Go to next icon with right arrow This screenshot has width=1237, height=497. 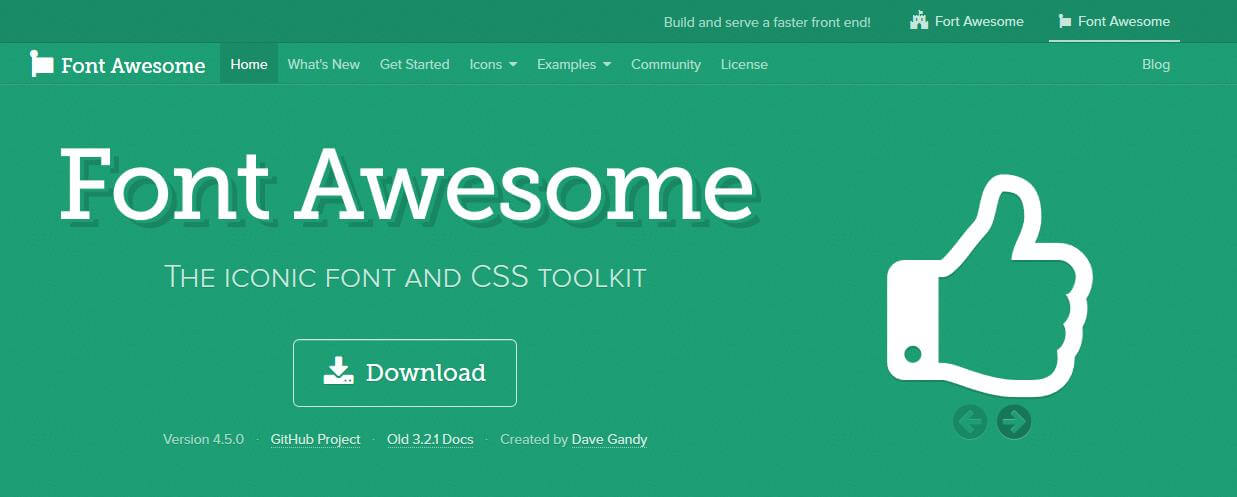click(1014, 422)
